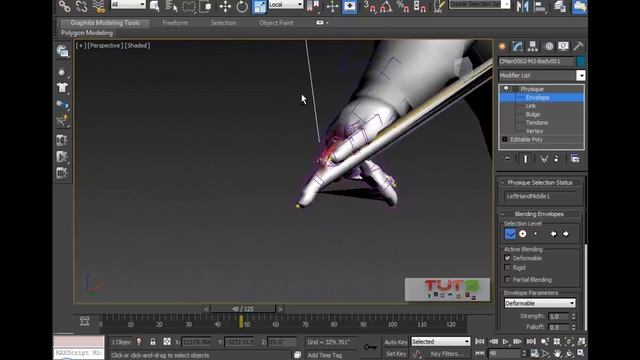Viewport: 640px width, 360px height.
Task: Click the Previous link arrow icon
Action: point(553,234)
